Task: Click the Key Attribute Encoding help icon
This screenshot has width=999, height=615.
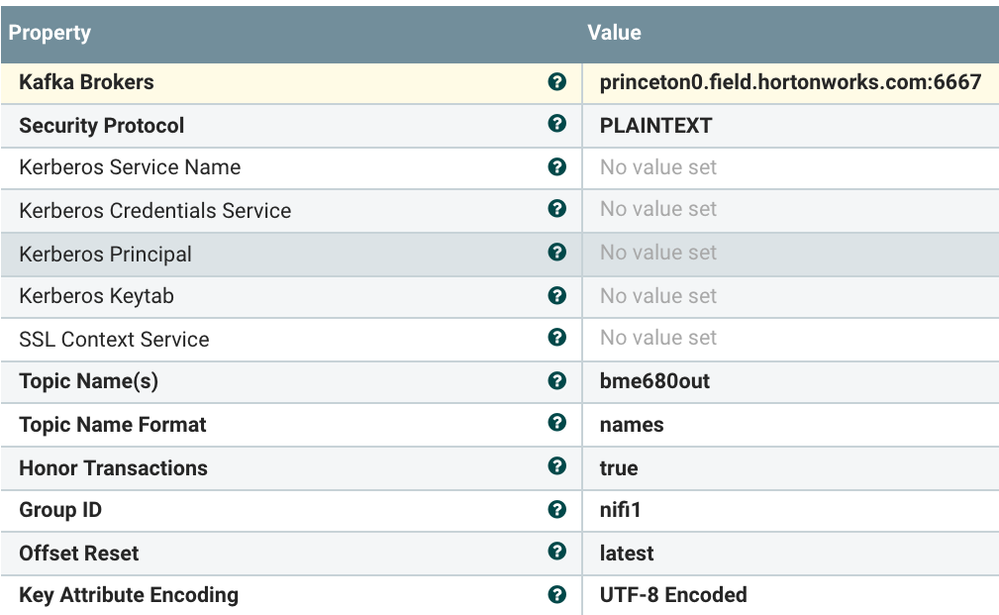Action: click(x=558, y=595)
